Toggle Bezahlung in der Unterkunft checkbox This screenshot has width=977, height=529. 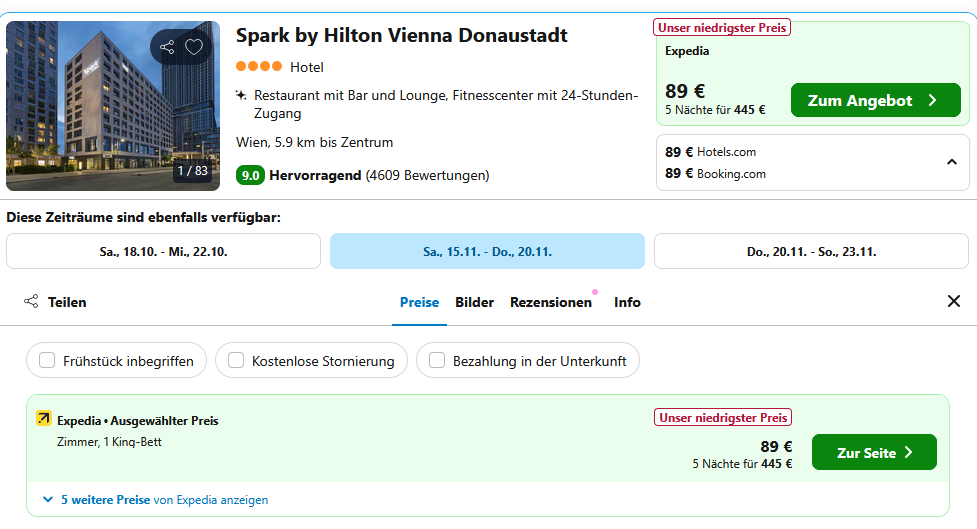(437, 361)
